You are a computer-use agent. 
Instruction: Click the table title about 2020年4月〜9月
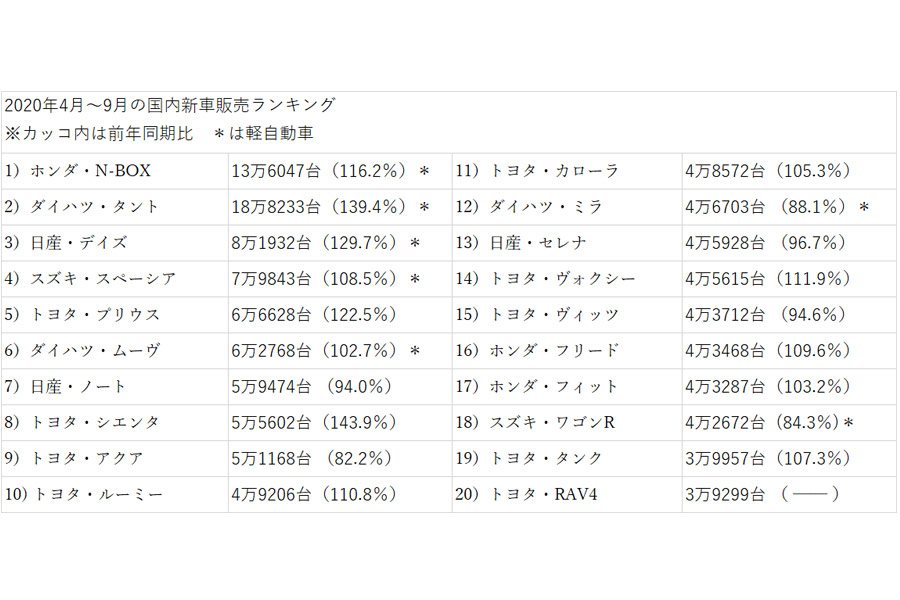point(169,104)
